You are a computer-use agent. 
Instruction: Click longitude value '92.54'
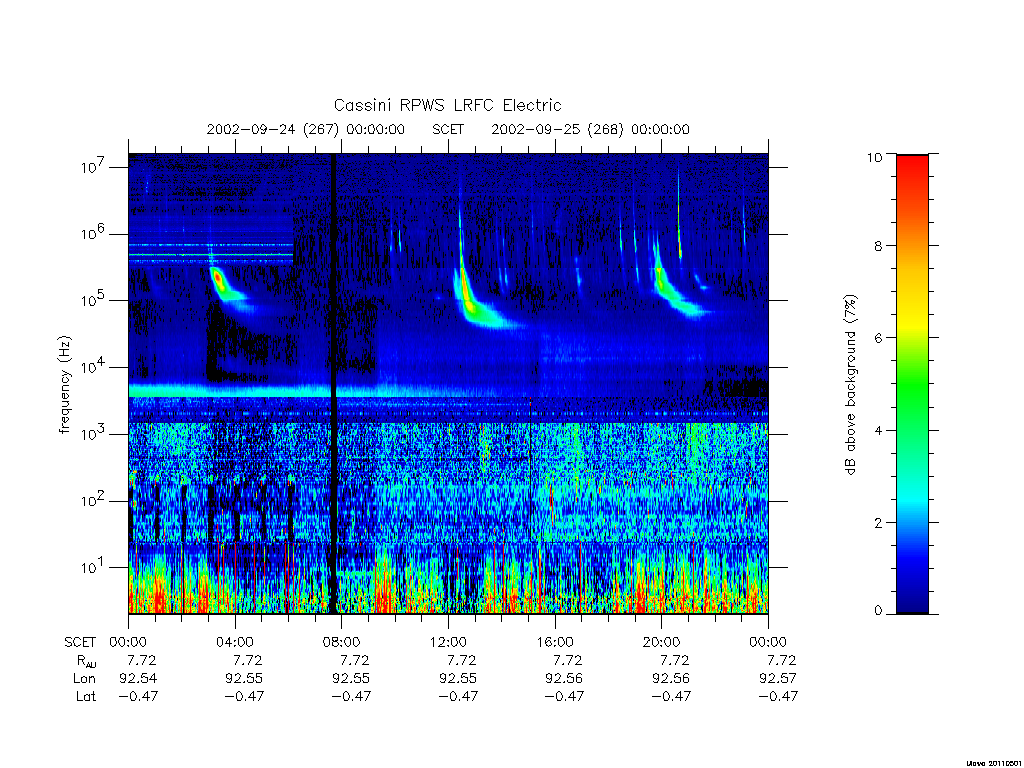click(138, 679)
